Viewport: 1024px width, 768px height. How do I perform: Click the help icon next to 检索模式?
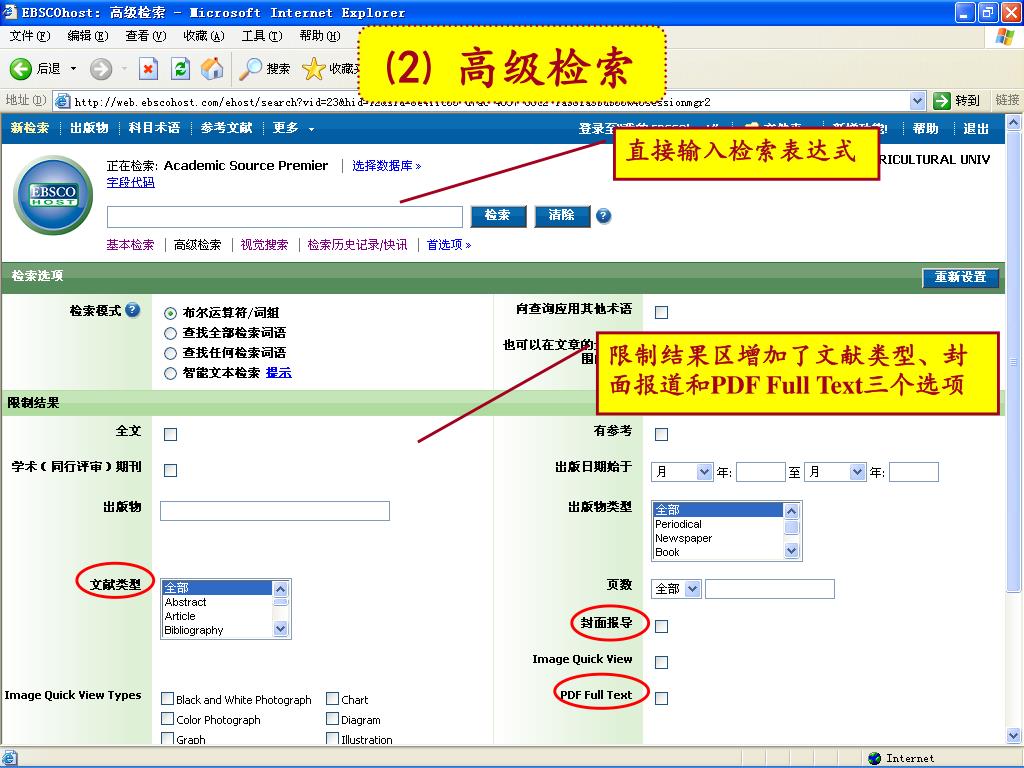tap(133, 310)
